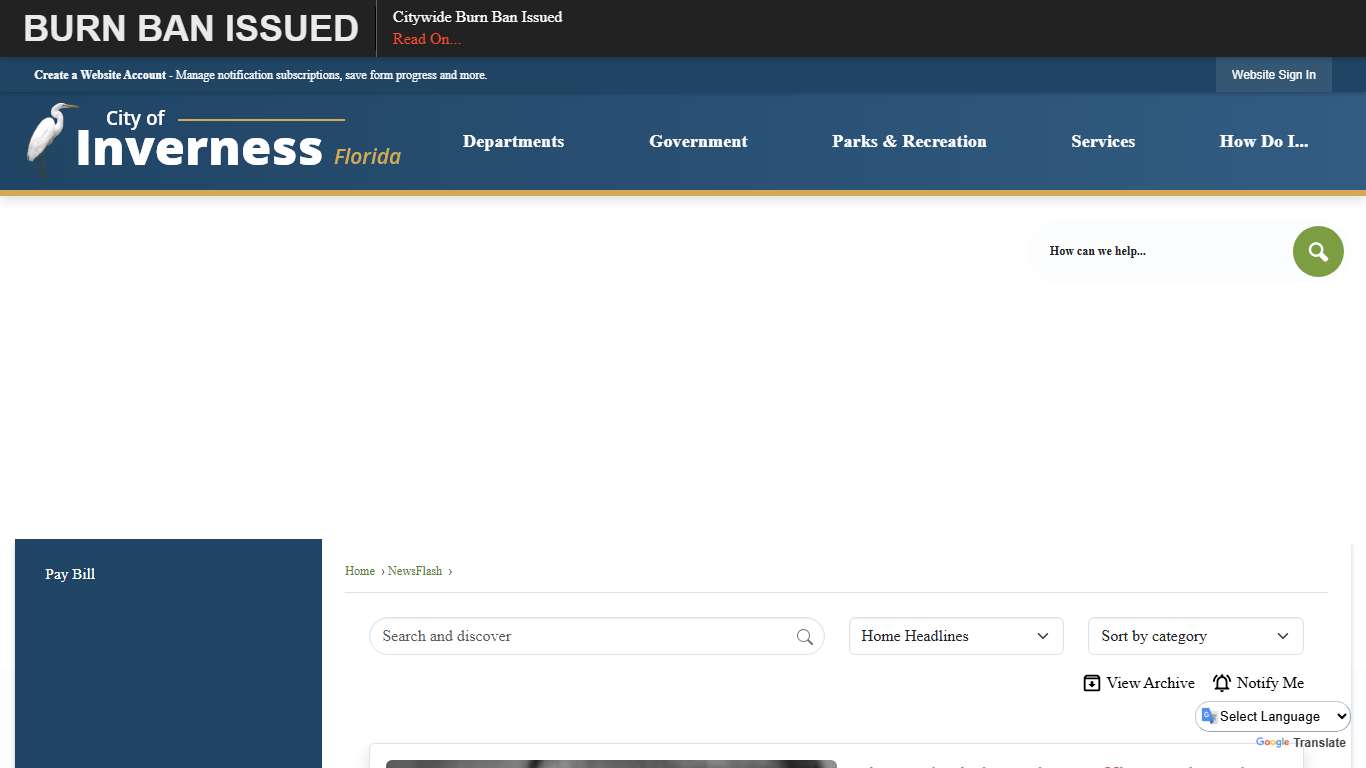Follow the Read On... burn ban link

click(x=427, y=39)
